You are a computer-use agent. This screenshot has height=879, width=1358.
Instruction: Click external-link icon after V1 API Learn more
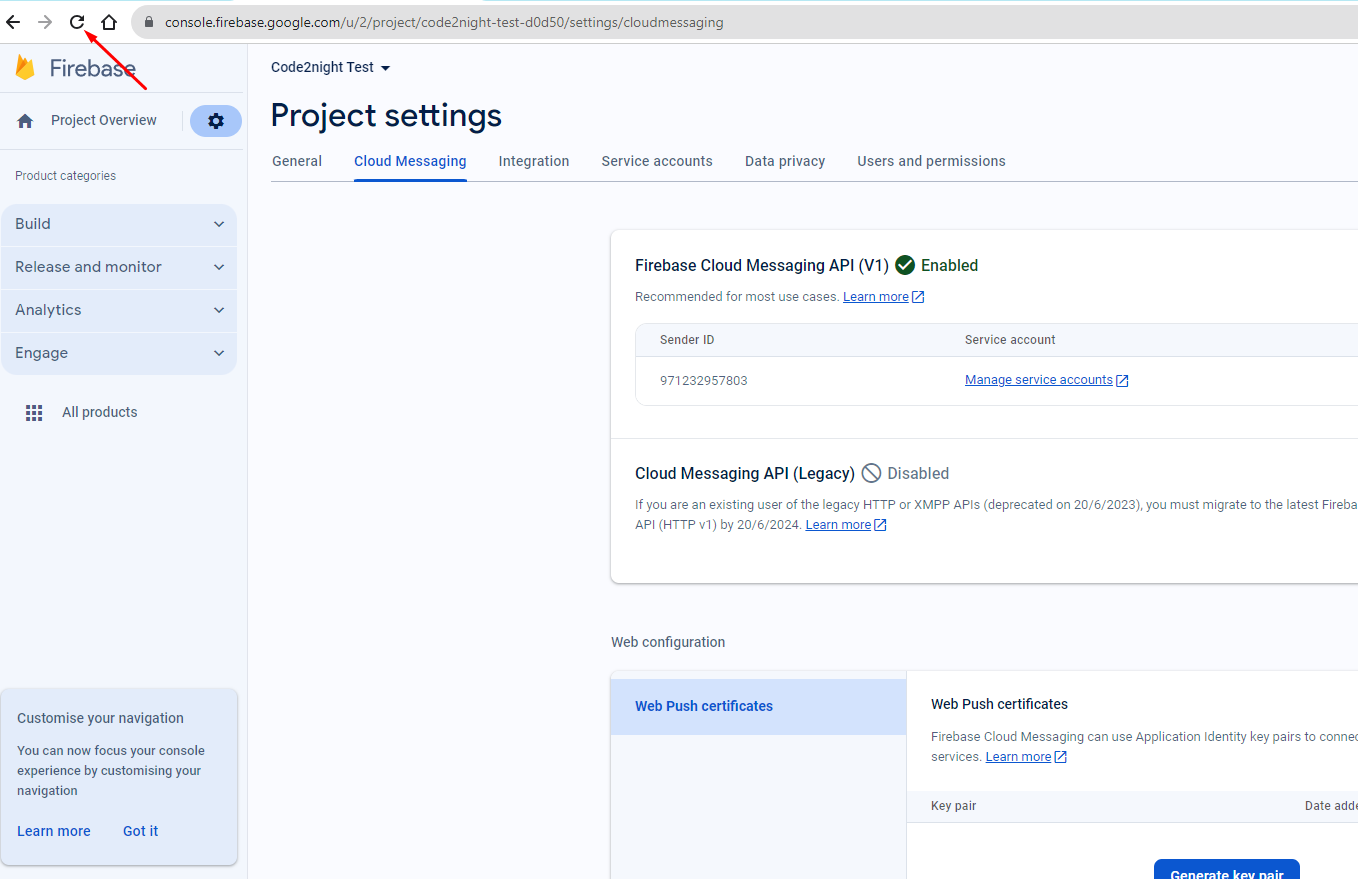918,297
